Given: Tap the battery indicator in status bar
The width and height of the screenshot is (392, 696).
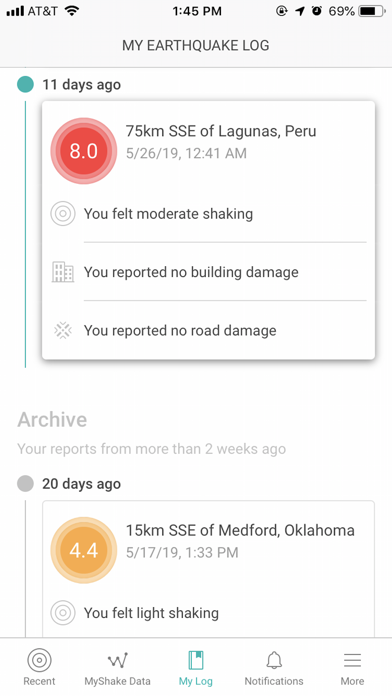Looking at the screenshot, I should (x=372, y=11).
